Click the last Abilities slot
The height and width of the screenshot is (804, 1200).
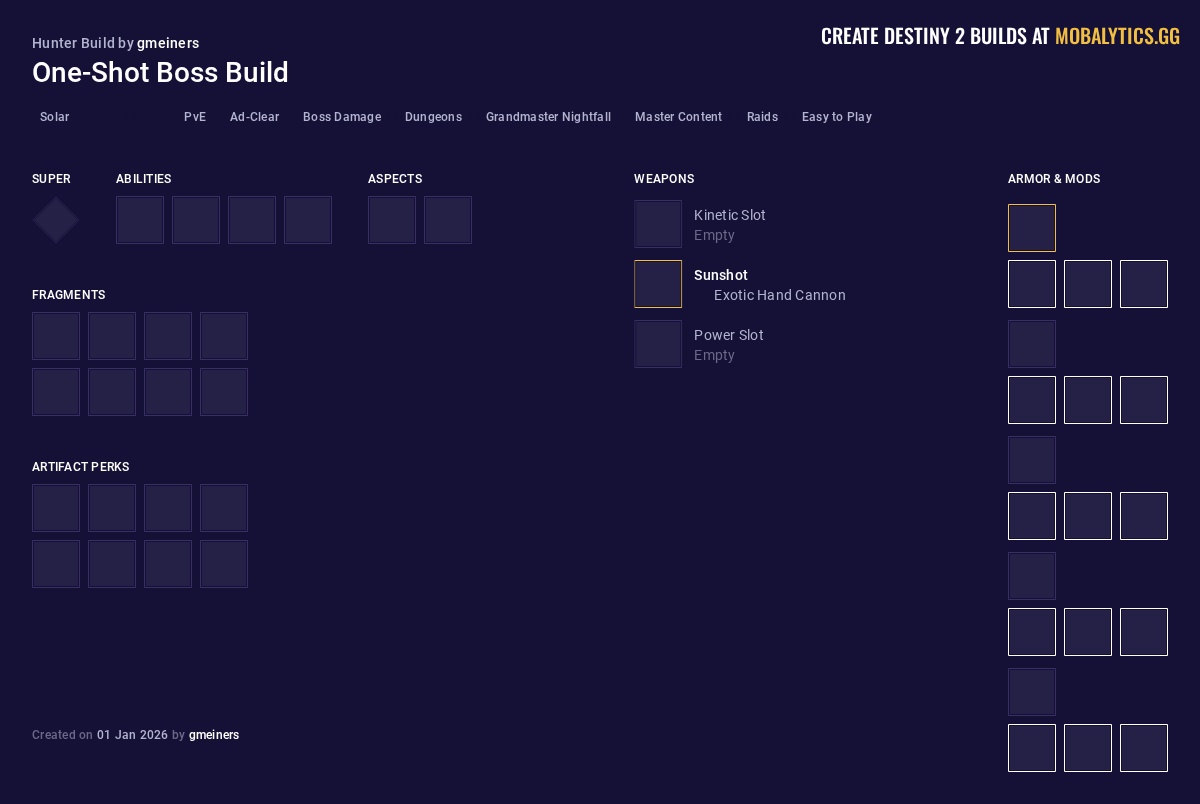click(308, 220)
